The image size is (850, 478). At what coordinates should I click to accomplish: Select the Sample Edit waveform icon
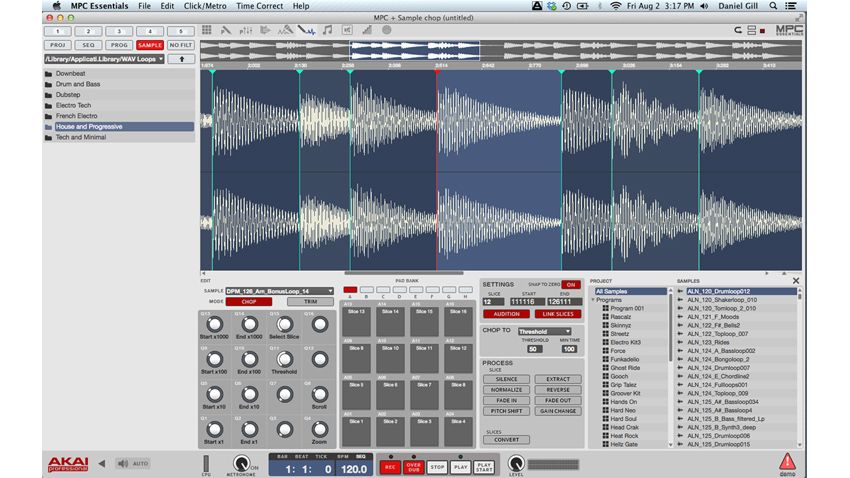pyautogui.click(x=306, y=30)
